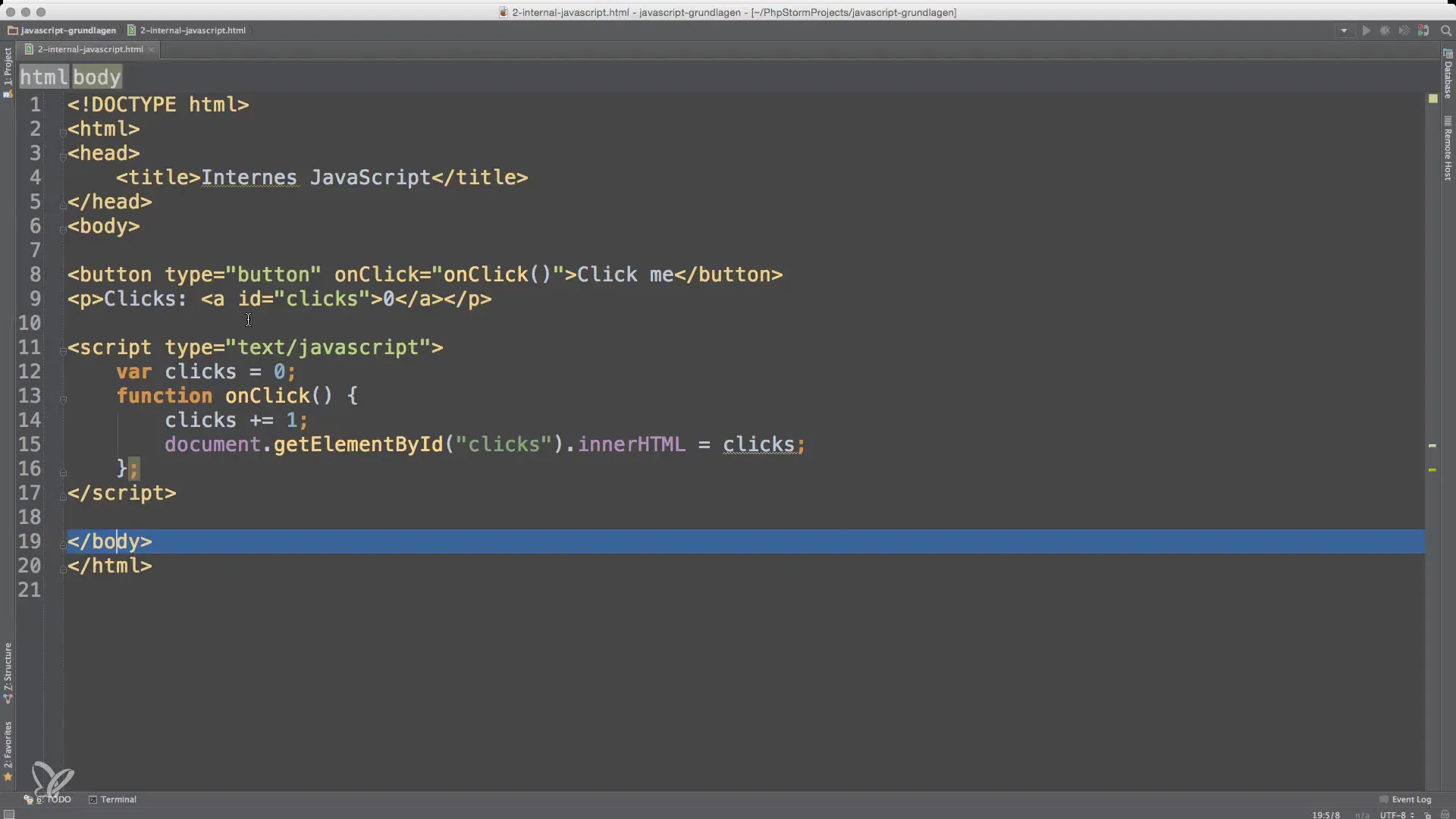The width and height of the screenshot is (1456, 819).
Task: Click the Run with Coverage icon
Action: pos(1404,31)
